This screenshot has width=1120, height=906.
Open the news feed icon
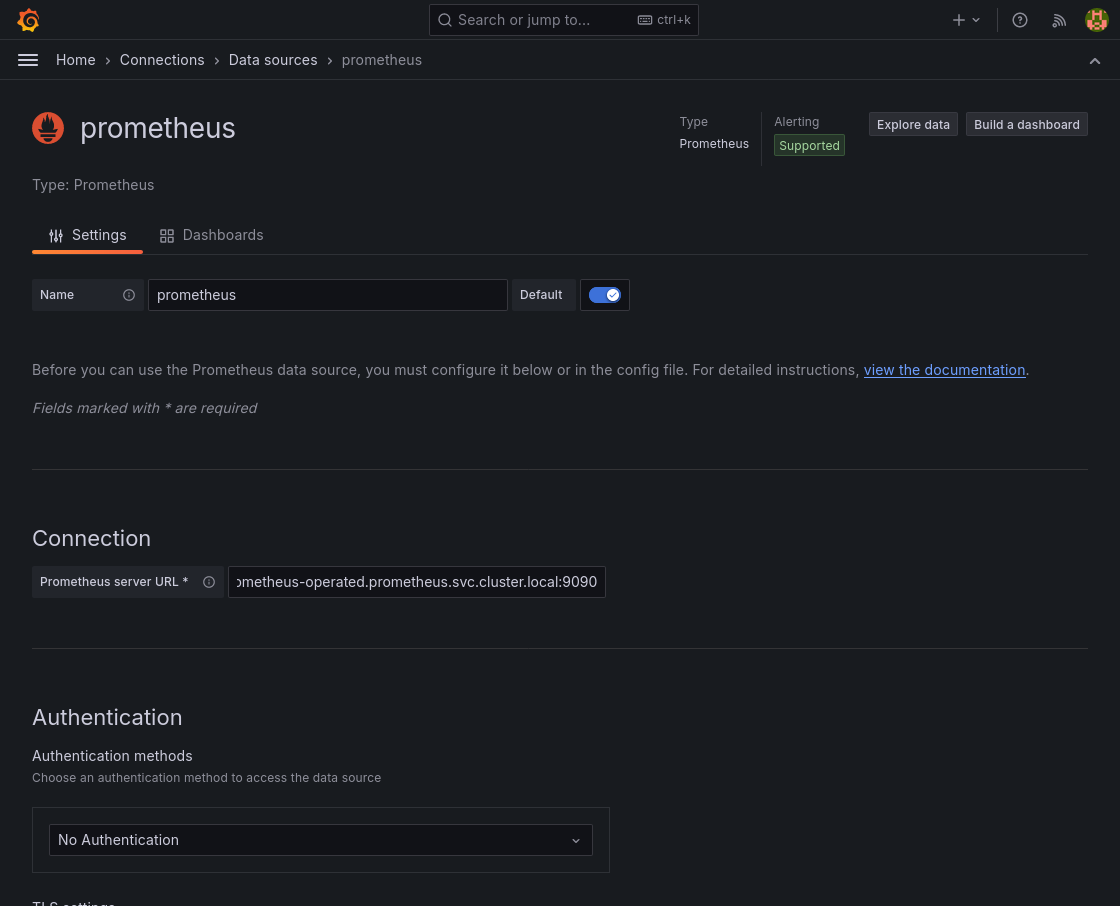pos(1059,20)
